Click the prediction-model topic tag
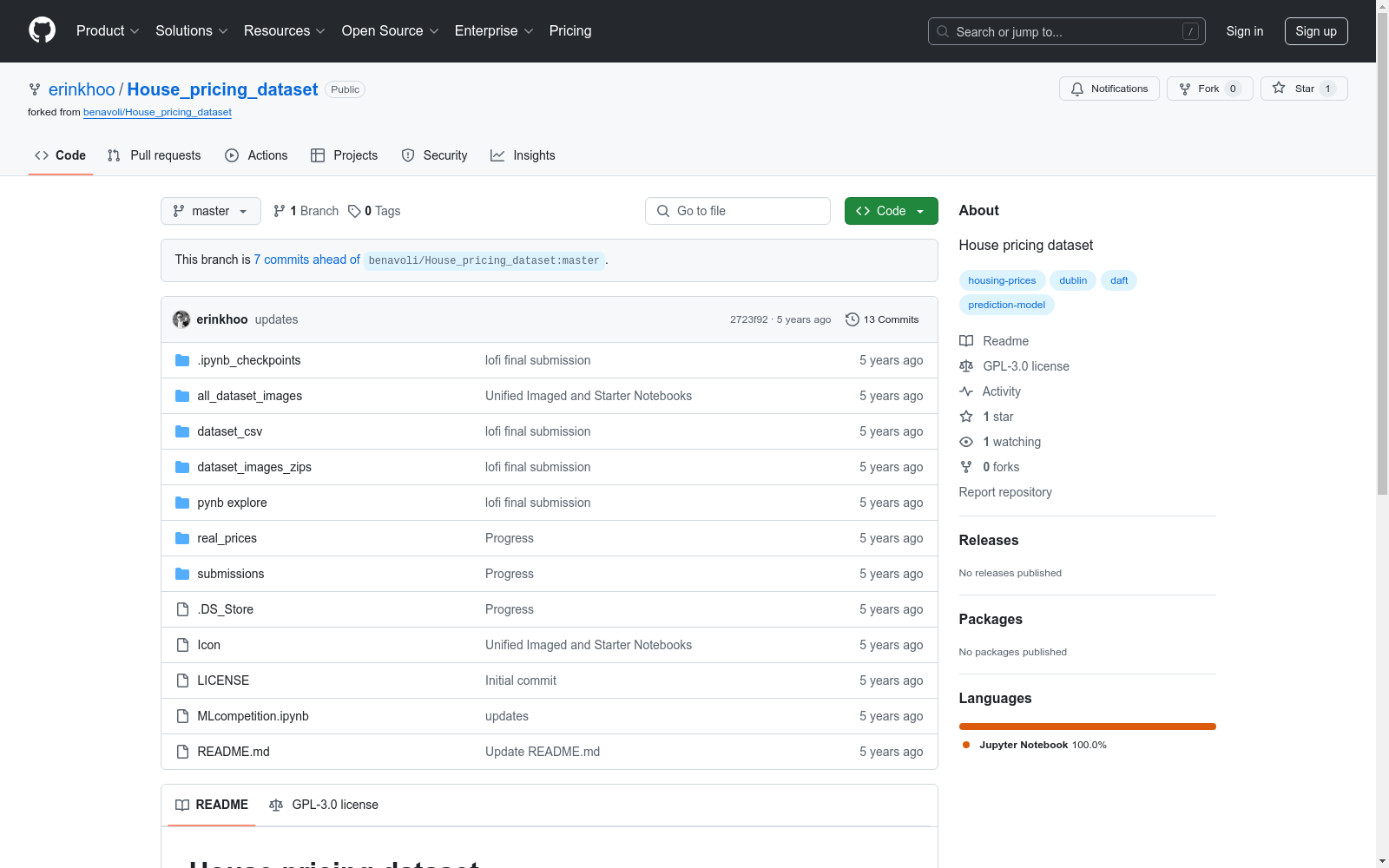The image size is (1389, 868). [1007, 305]
